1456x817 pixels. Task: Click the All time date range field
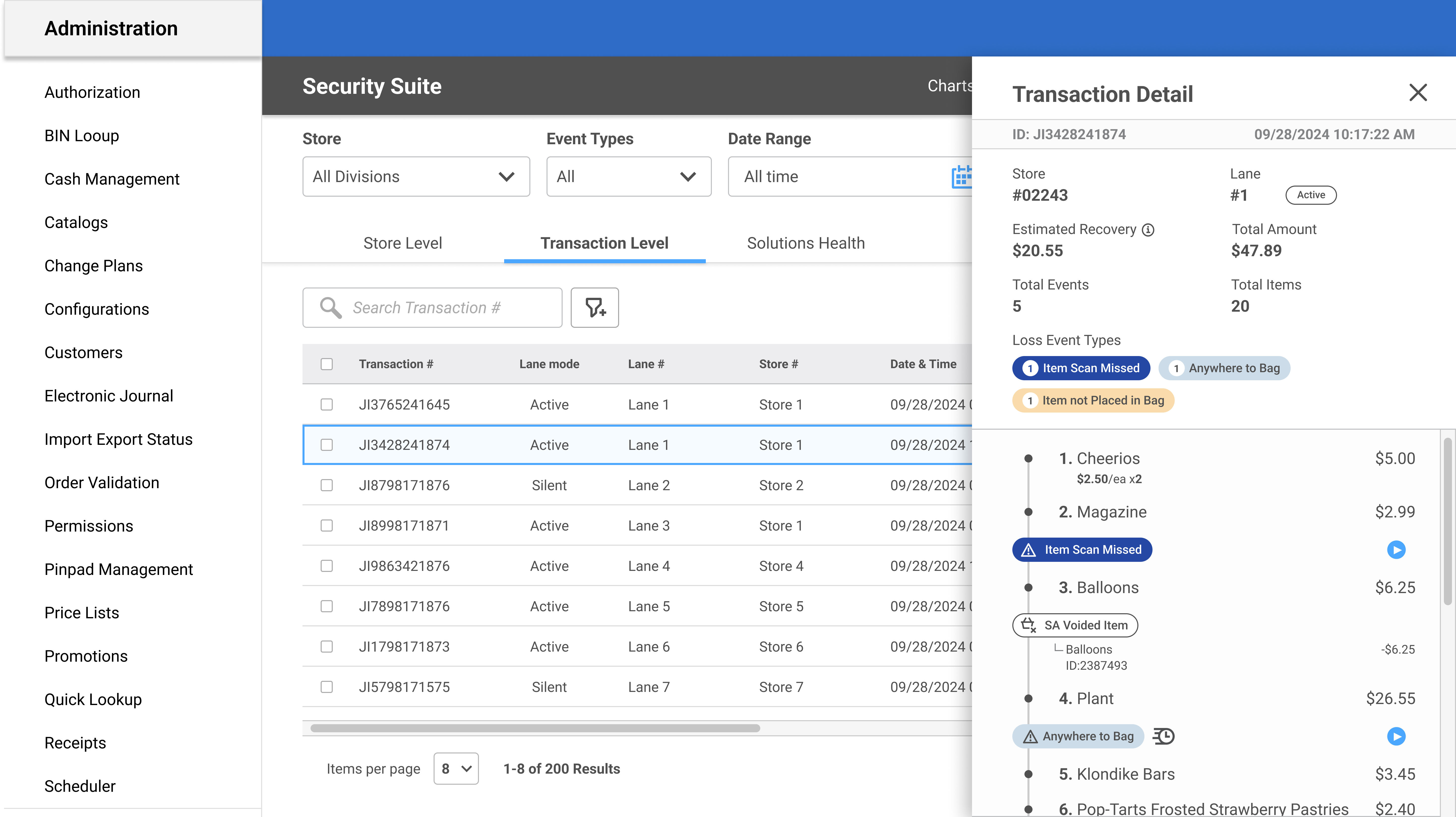[850, 177]
